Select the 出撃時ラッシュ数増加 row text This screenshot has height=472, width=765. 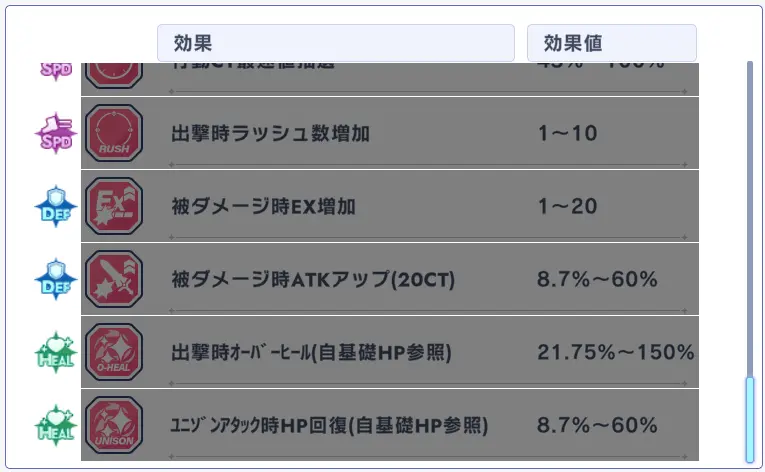tap(270, 133)
